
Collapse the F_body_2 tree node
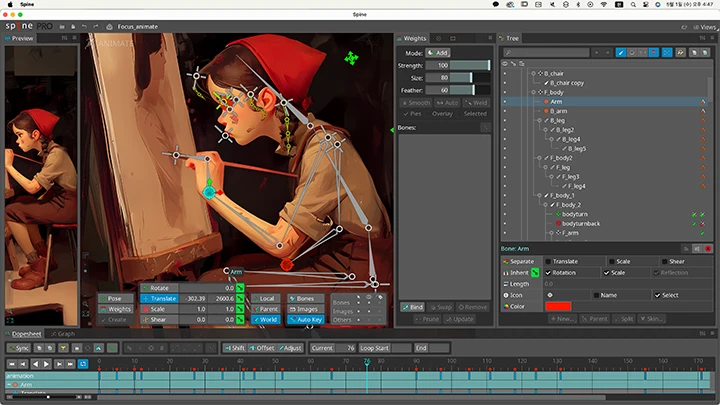click(546, 205)
